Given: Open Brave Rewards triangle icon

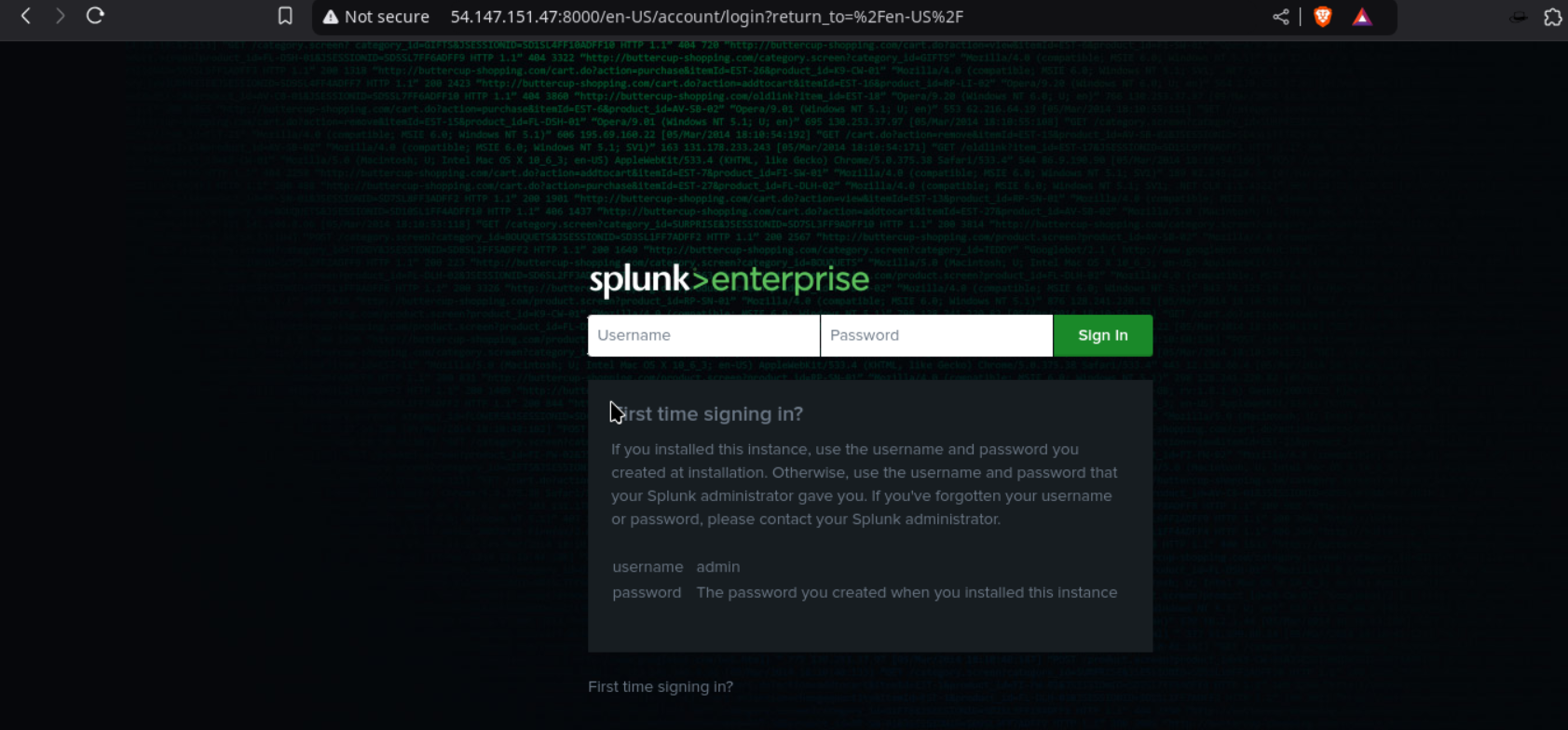Looking at the screenshot, I should point(1362,17).
